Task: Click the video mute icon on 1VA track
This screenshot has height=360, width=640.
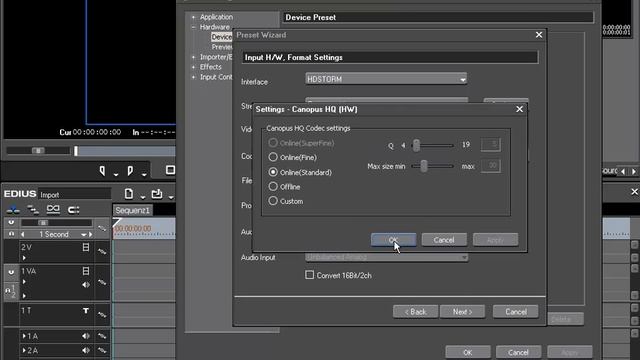Action: (86, 271)
